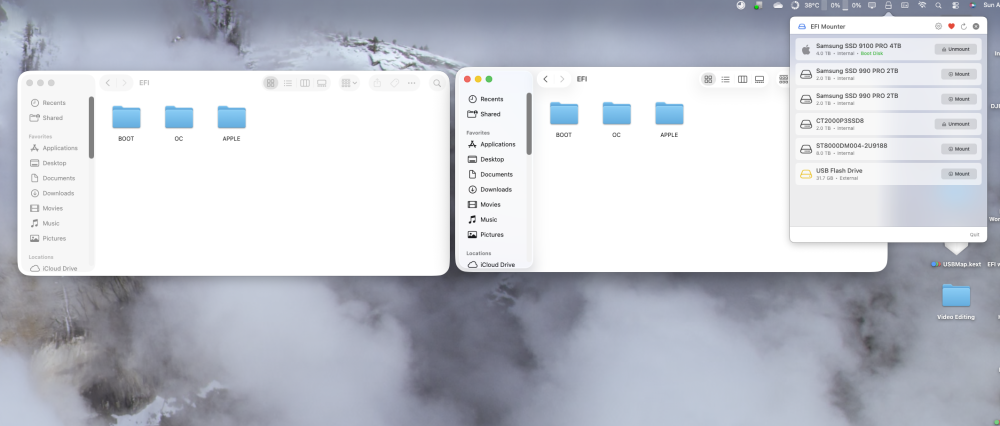Viewport: 1000px width, 426px height.
Task: Go forward in active Finder window
Action: [x=562, y=79]
